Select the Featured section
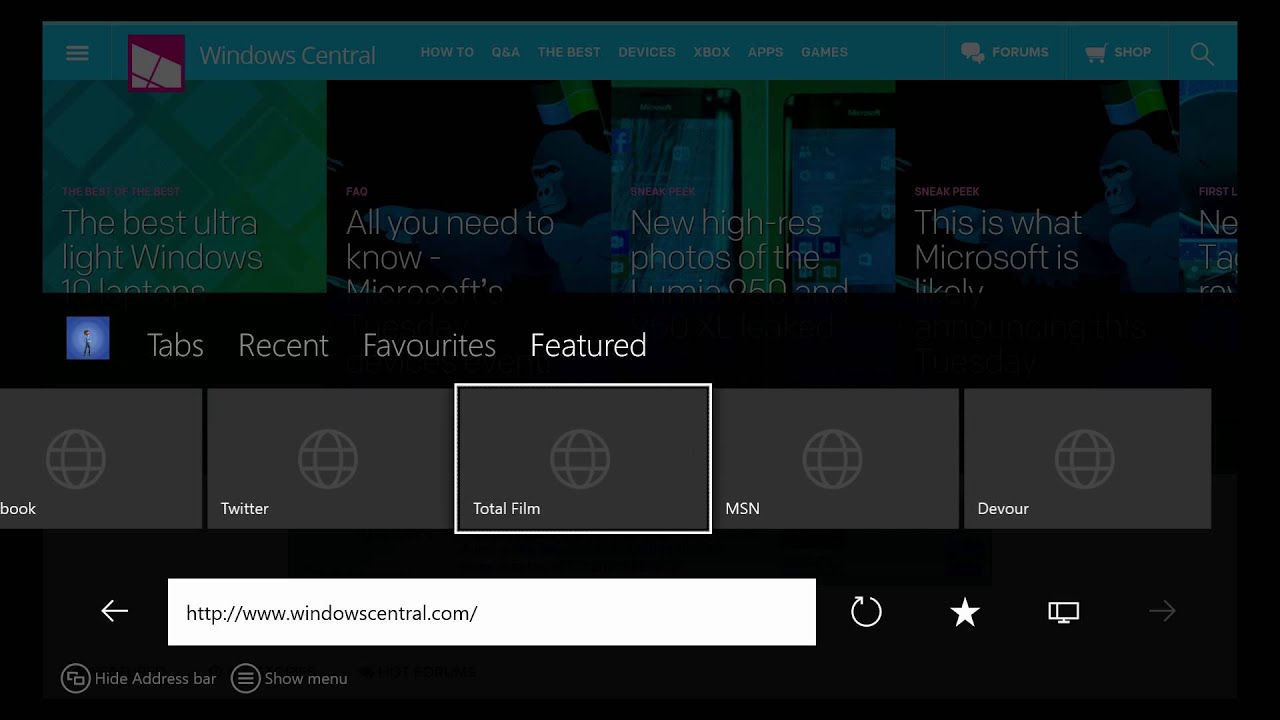Viewport: 1280px width, 720px height. pos(588,345)
